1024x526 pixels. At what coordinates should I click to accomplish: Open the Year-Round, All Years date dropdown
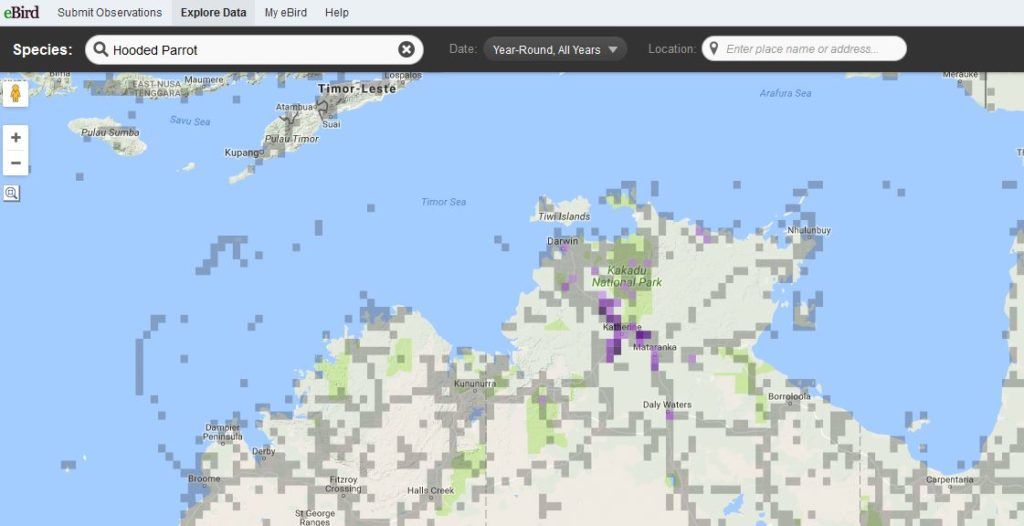(x=555, y=49)
